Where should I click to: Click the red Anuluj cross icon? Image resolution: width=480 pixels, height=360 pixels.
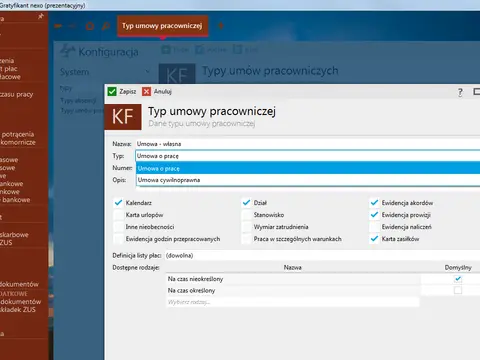point(146,91)
